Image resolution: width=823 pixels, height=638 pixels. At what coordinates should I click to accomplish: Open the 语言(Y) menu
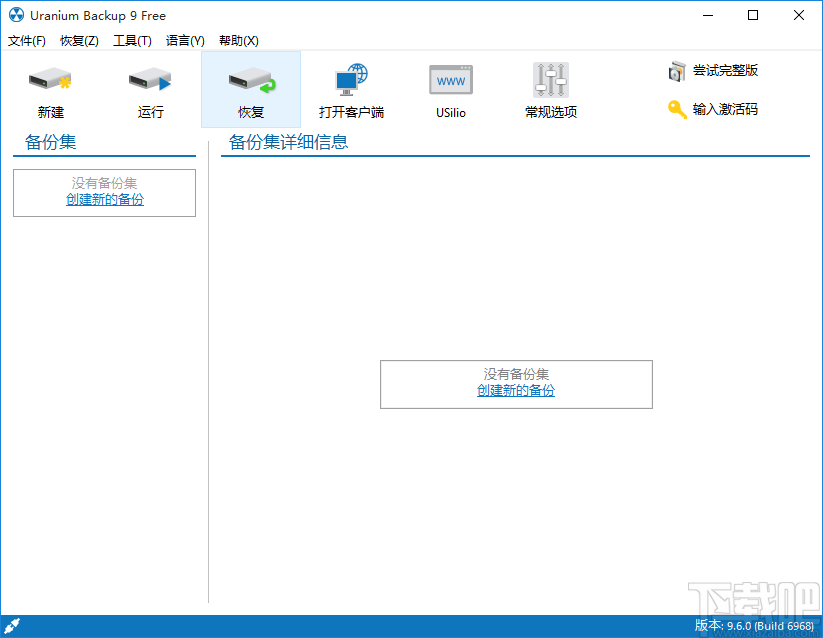(x=184, y=41)
